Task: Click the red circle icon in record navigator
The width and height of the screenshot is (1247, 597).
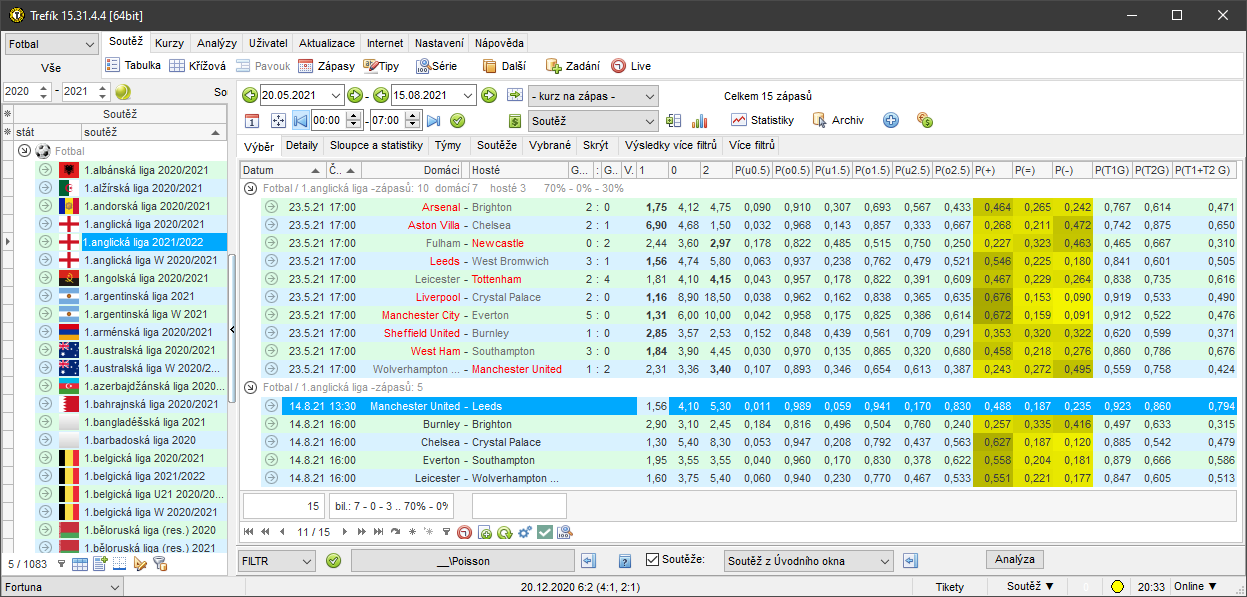Action: point(464,532)
